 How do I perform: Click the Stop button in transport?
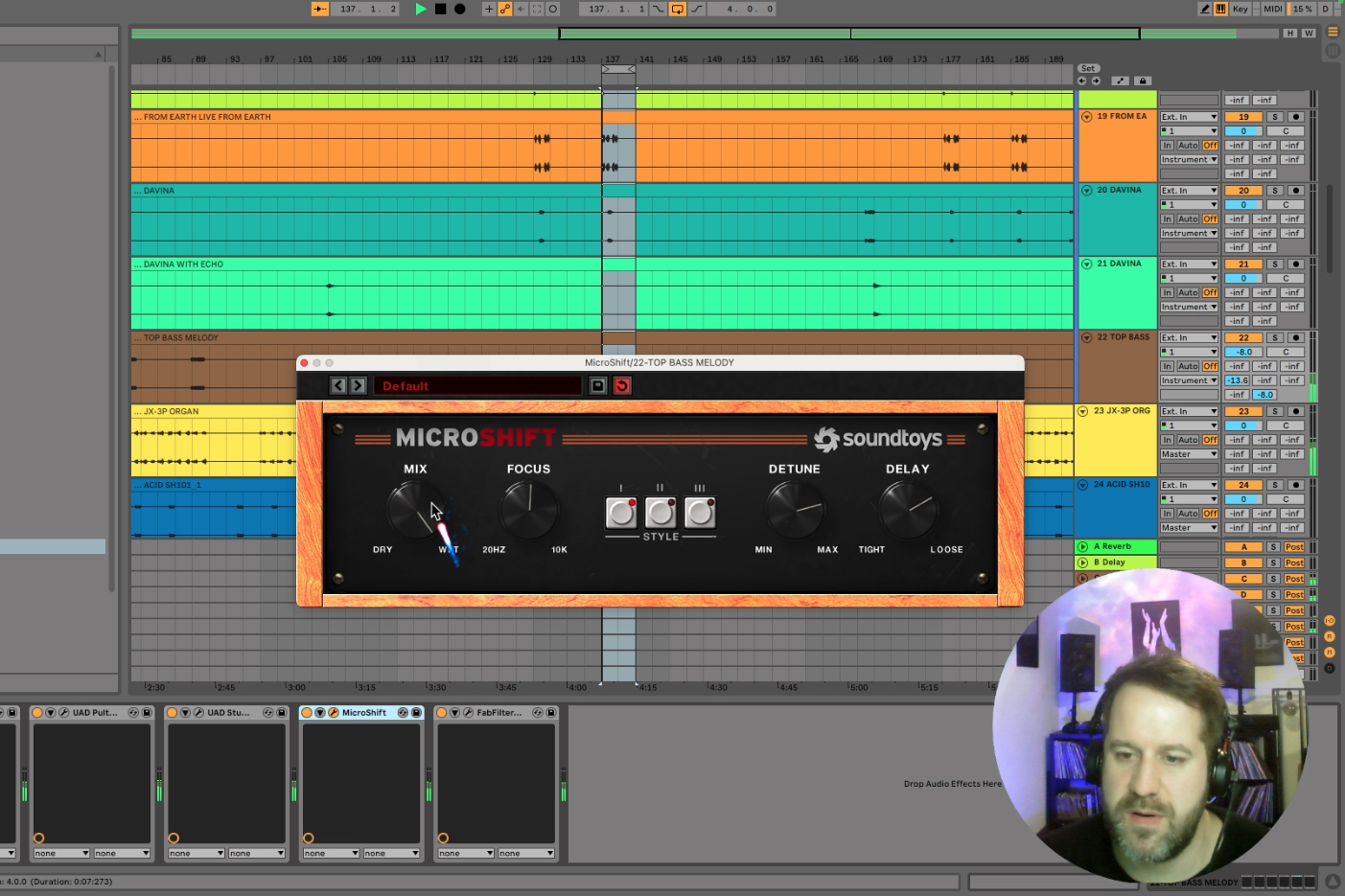click(440, 9)
